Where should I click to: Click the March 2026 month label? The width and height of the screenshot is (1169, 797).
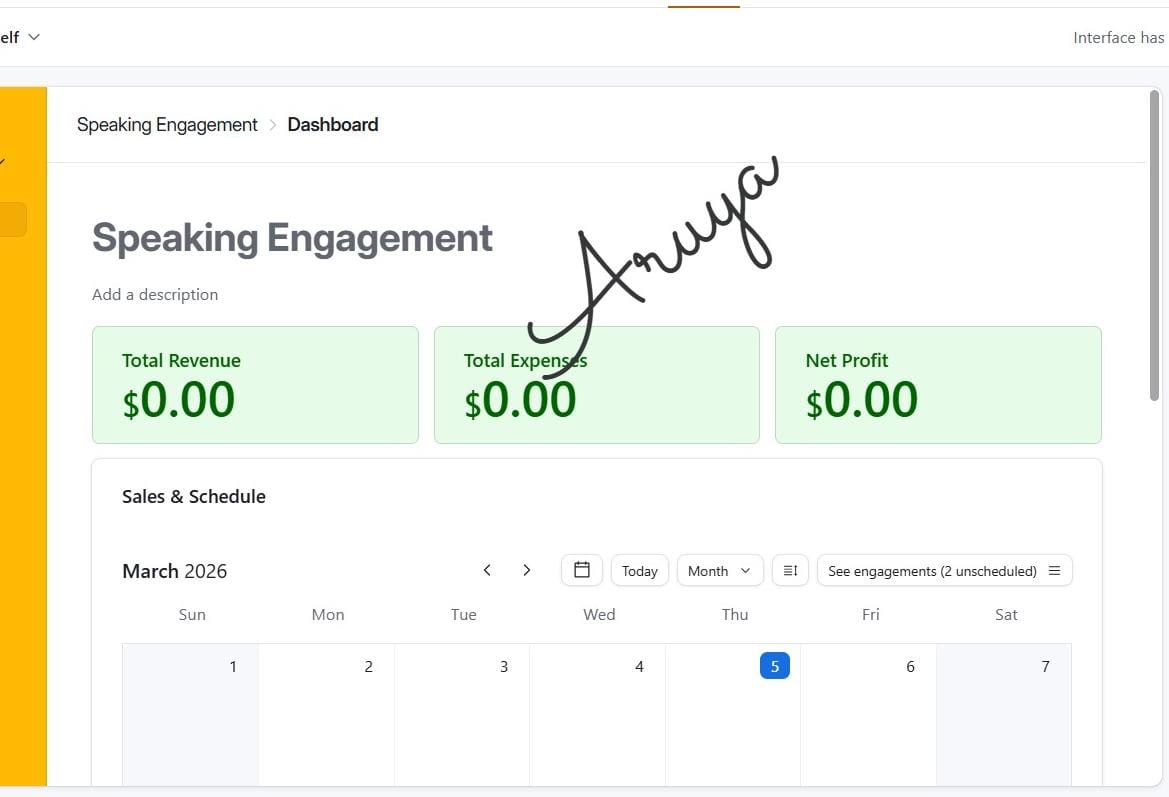point(174,571)
